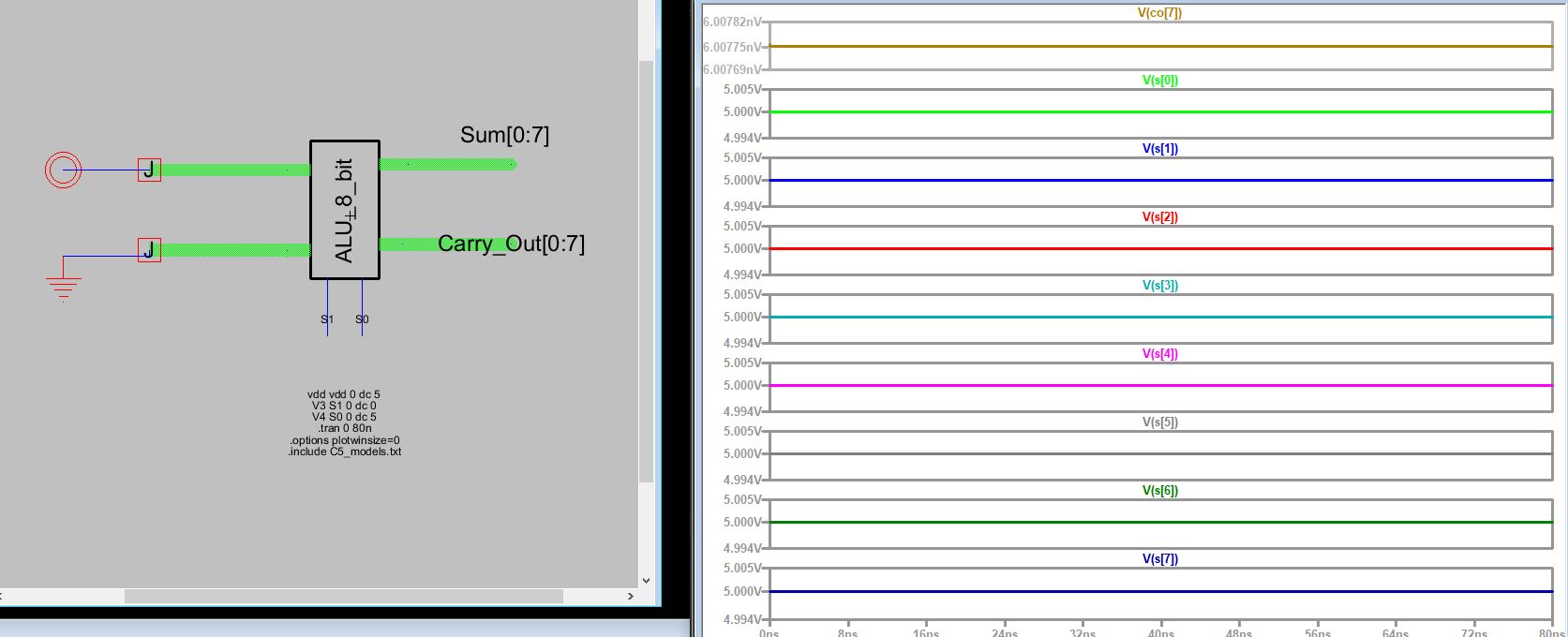Click the schematic scroll right arrow
The width and height of the screenshot is (1568, 637).
[630, 596]
